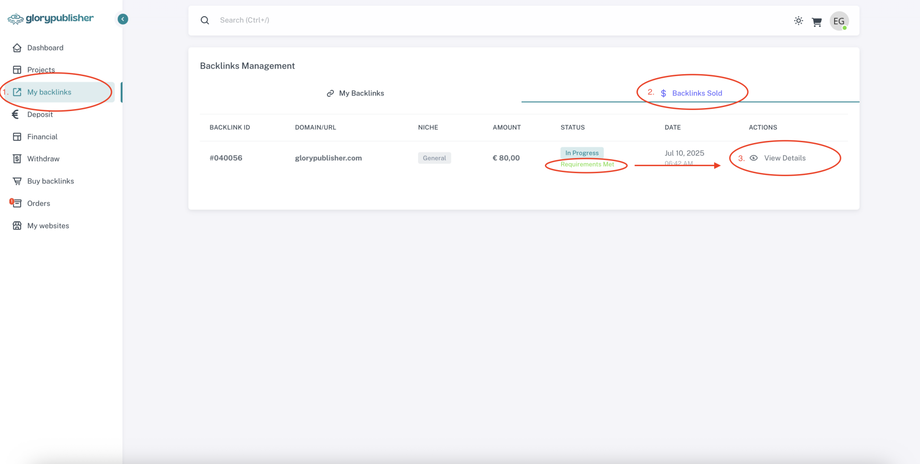920x464 pixels.
Task: Click the Deposit euro icon
Action: [x=16, y=114]
